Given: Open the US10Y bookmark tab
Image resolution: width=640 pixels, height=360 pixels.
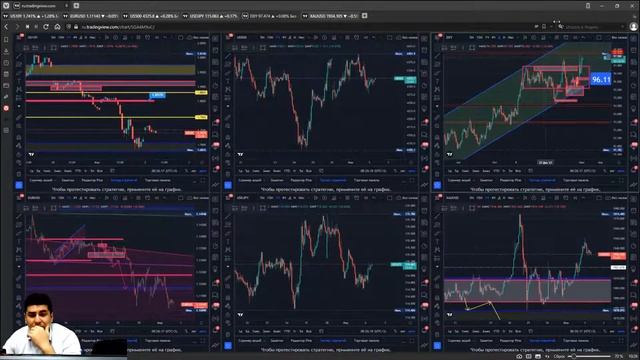Looking at the screenshot, I should point(30,16).
